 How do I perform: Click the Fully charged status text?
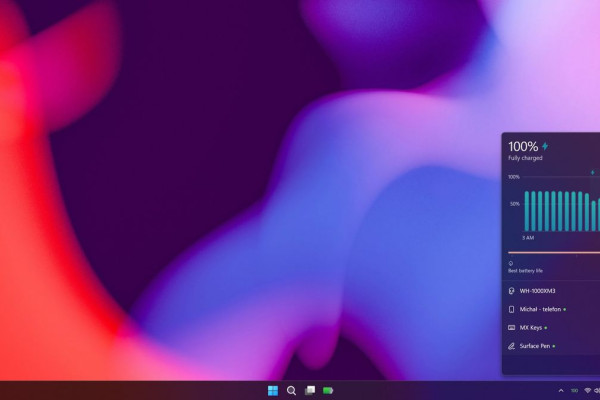[525, 158]
